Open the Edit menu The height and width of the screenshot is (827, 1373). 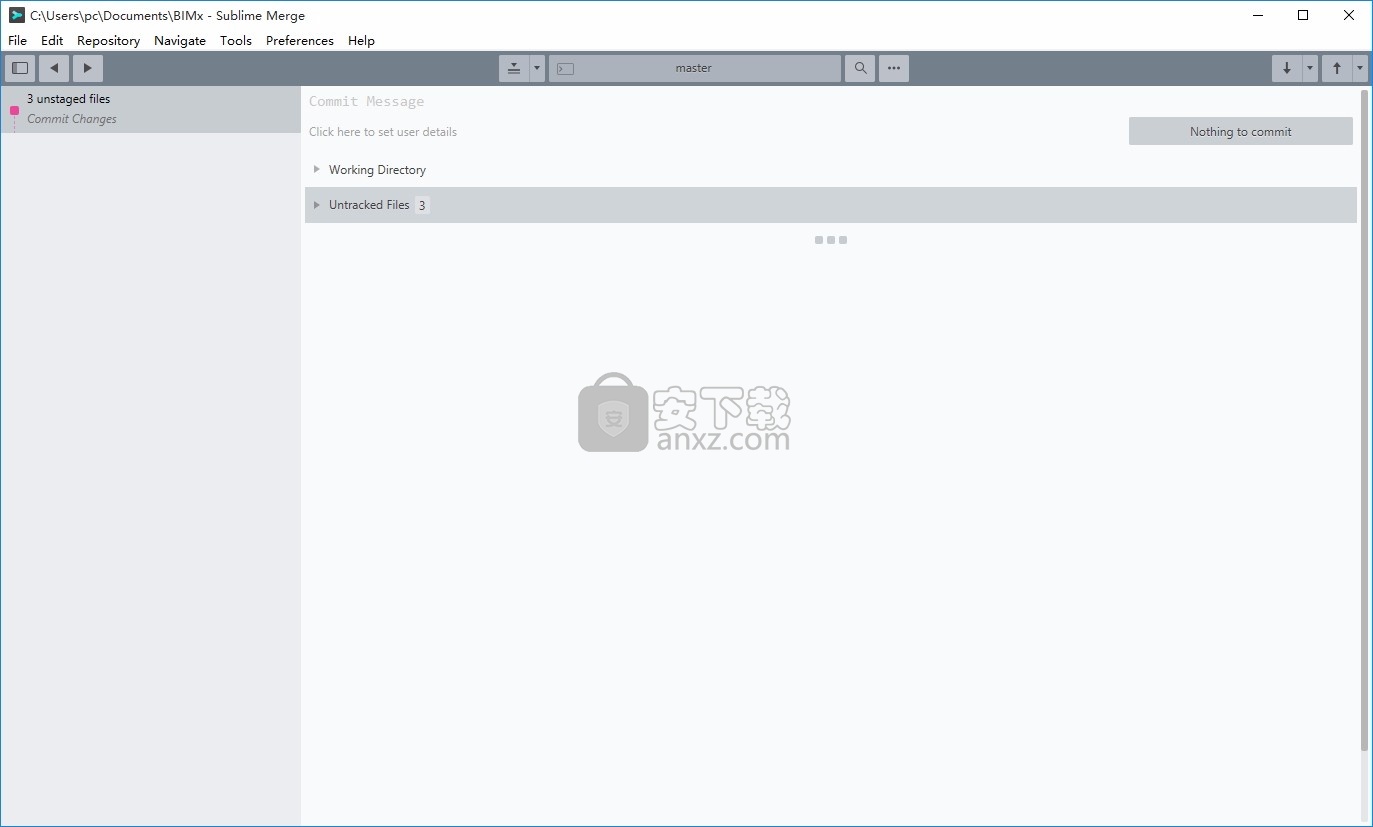pos(52,41)
